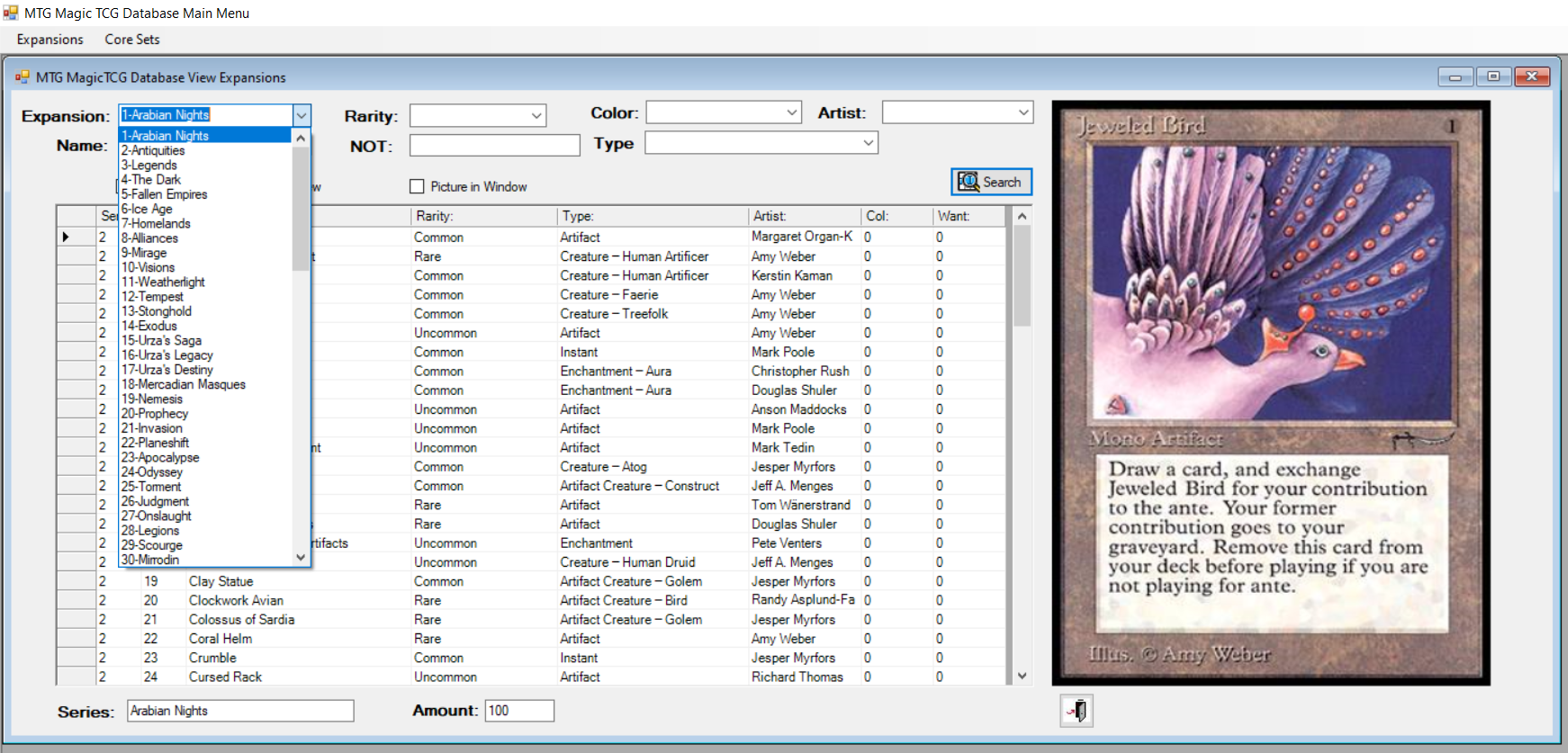Viewport: 1568px width, 753px height.
Task: Select the Cursed Rack row
Action: point(531,677)
